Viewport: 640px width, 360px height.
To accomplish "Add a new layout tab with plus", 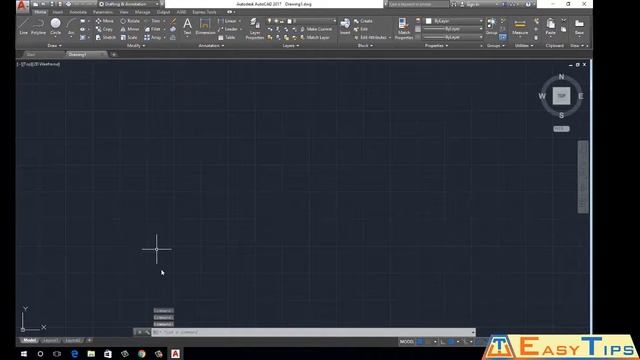I will 89,340.
